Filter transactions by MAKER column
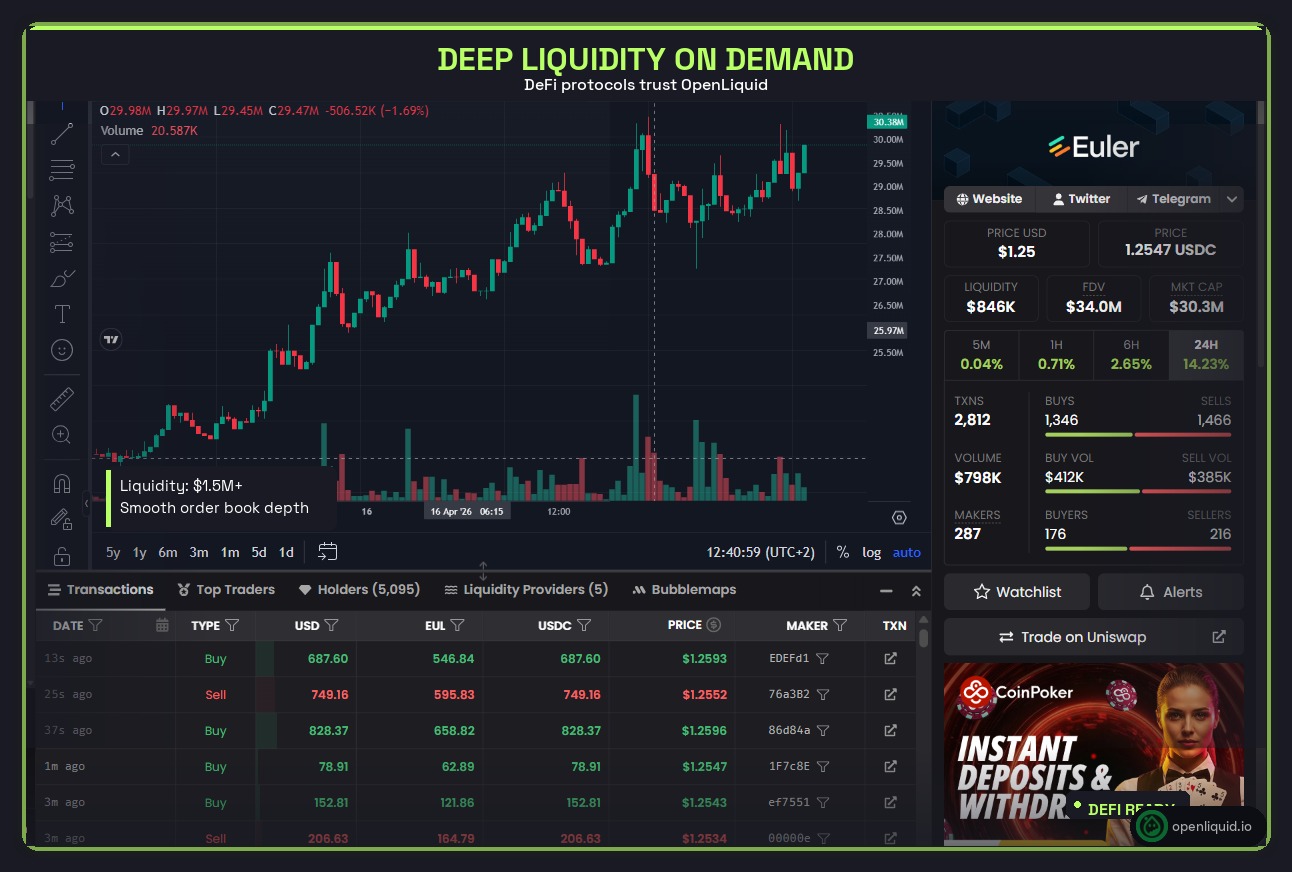Viewport: 1292px width, 872px height. [x=838, y=625]
